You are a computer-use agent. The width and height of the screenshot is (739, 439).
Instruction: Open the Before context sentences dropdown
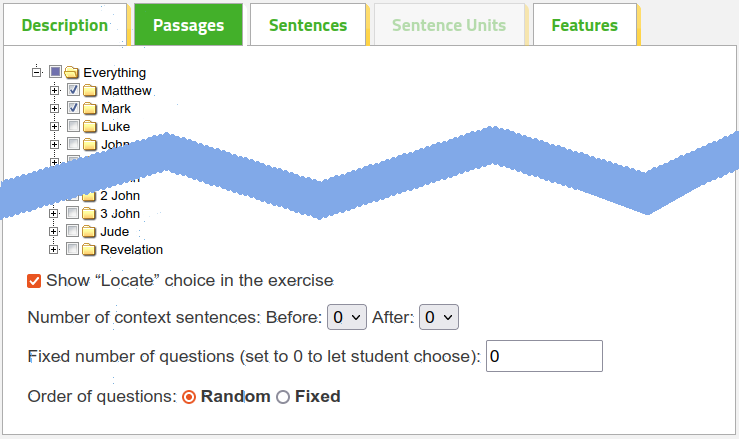coord(347,317)
